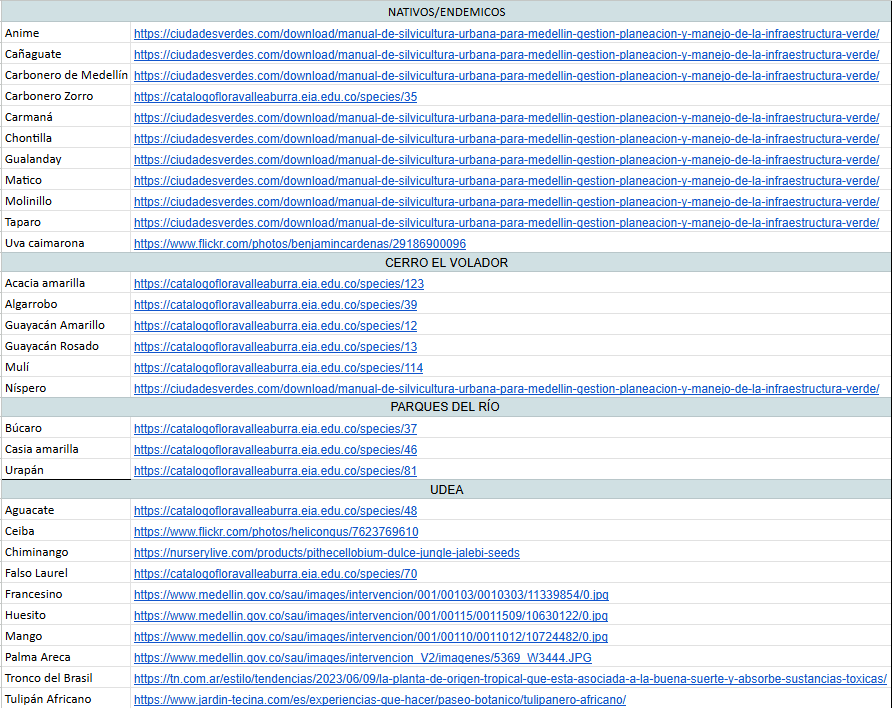
Task: Select the Taparo name cell
Action: (66, 222)
